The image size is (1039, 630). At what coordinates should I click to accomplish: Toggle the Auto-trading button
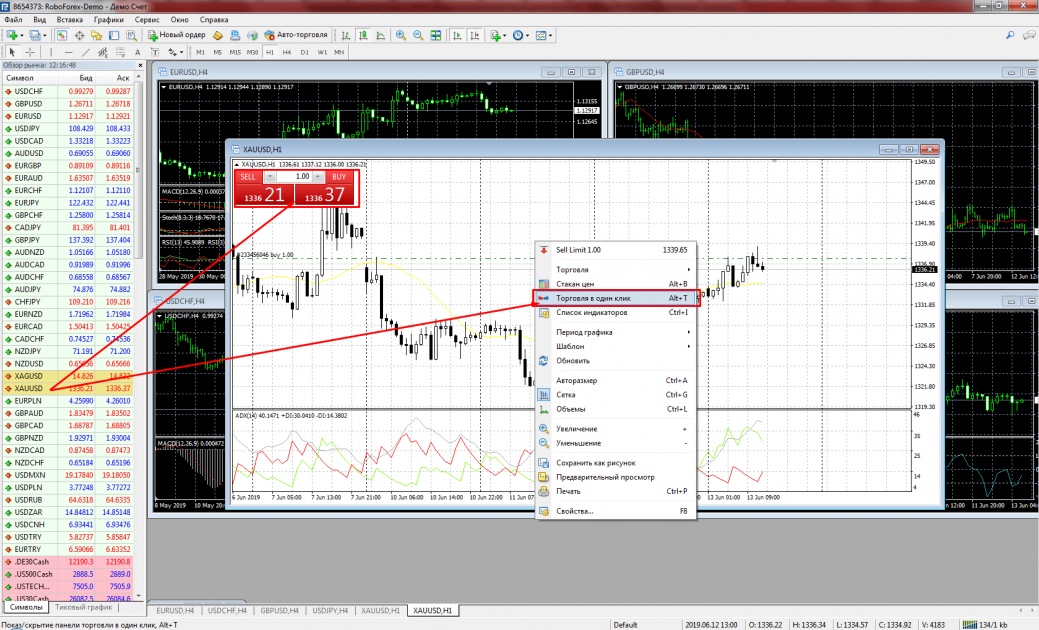[294, 35]
